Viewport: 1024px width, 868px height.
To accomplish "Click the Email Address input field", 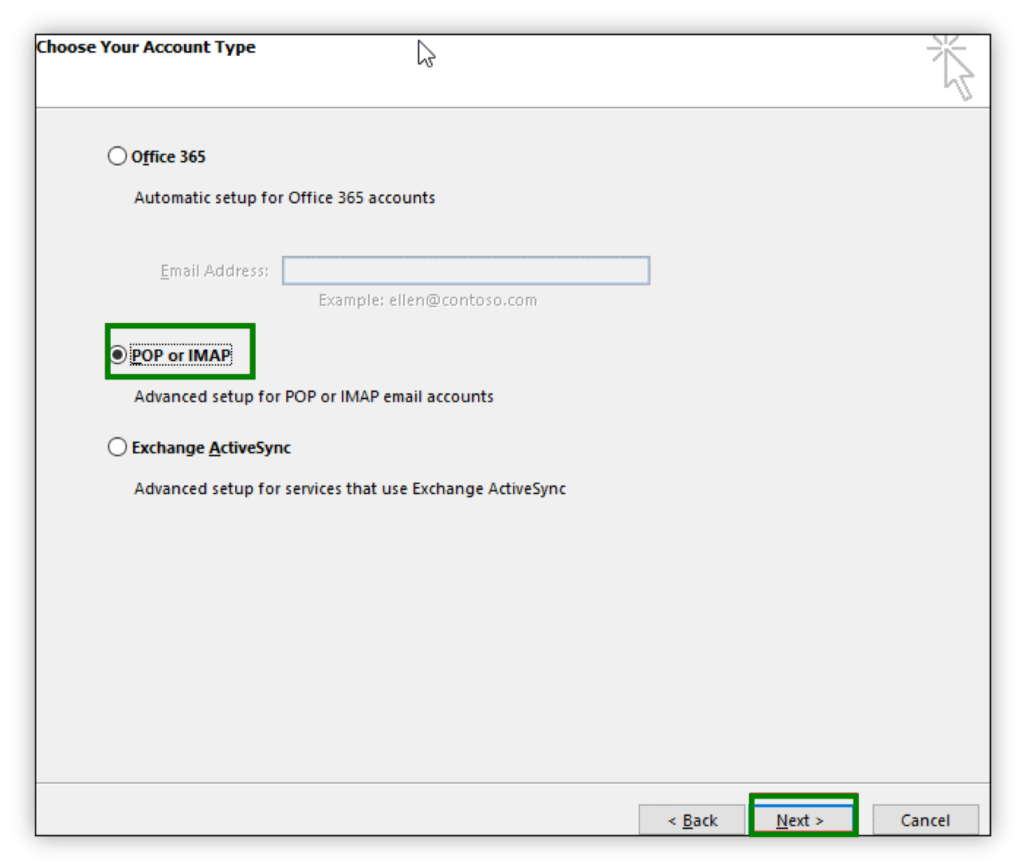I will (466, 270).
